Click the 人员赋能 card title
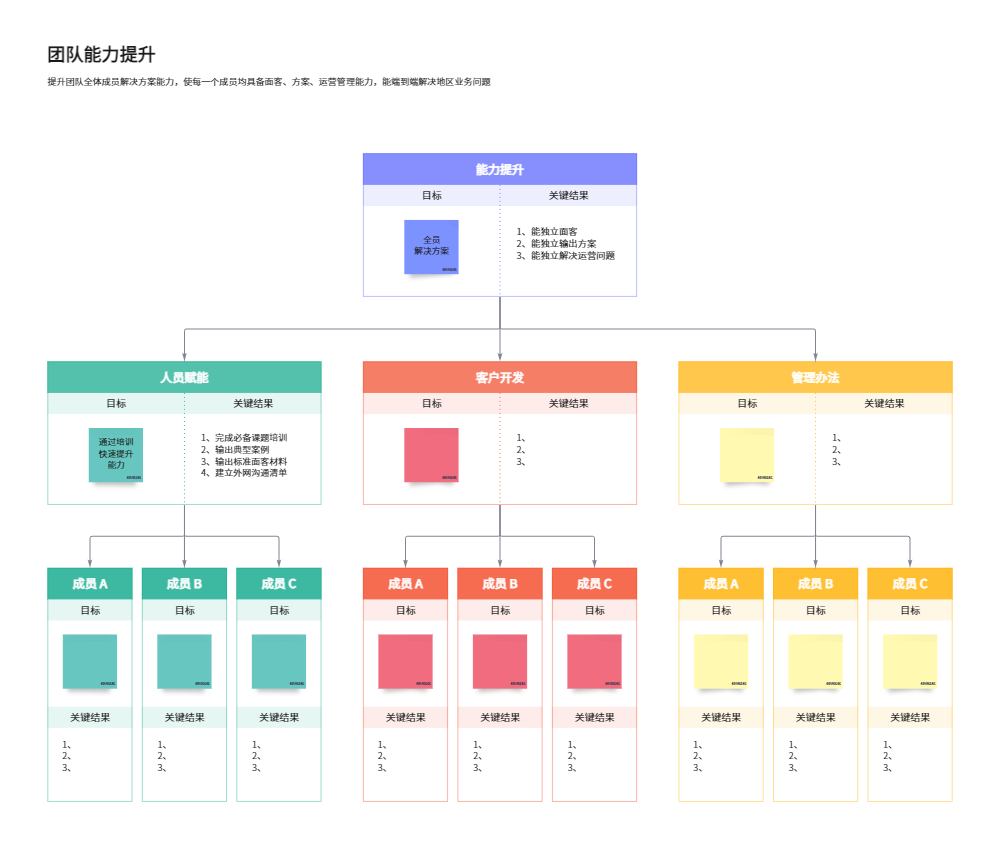The width and height of the screenshot is (1000, 861). pos(183,377)
